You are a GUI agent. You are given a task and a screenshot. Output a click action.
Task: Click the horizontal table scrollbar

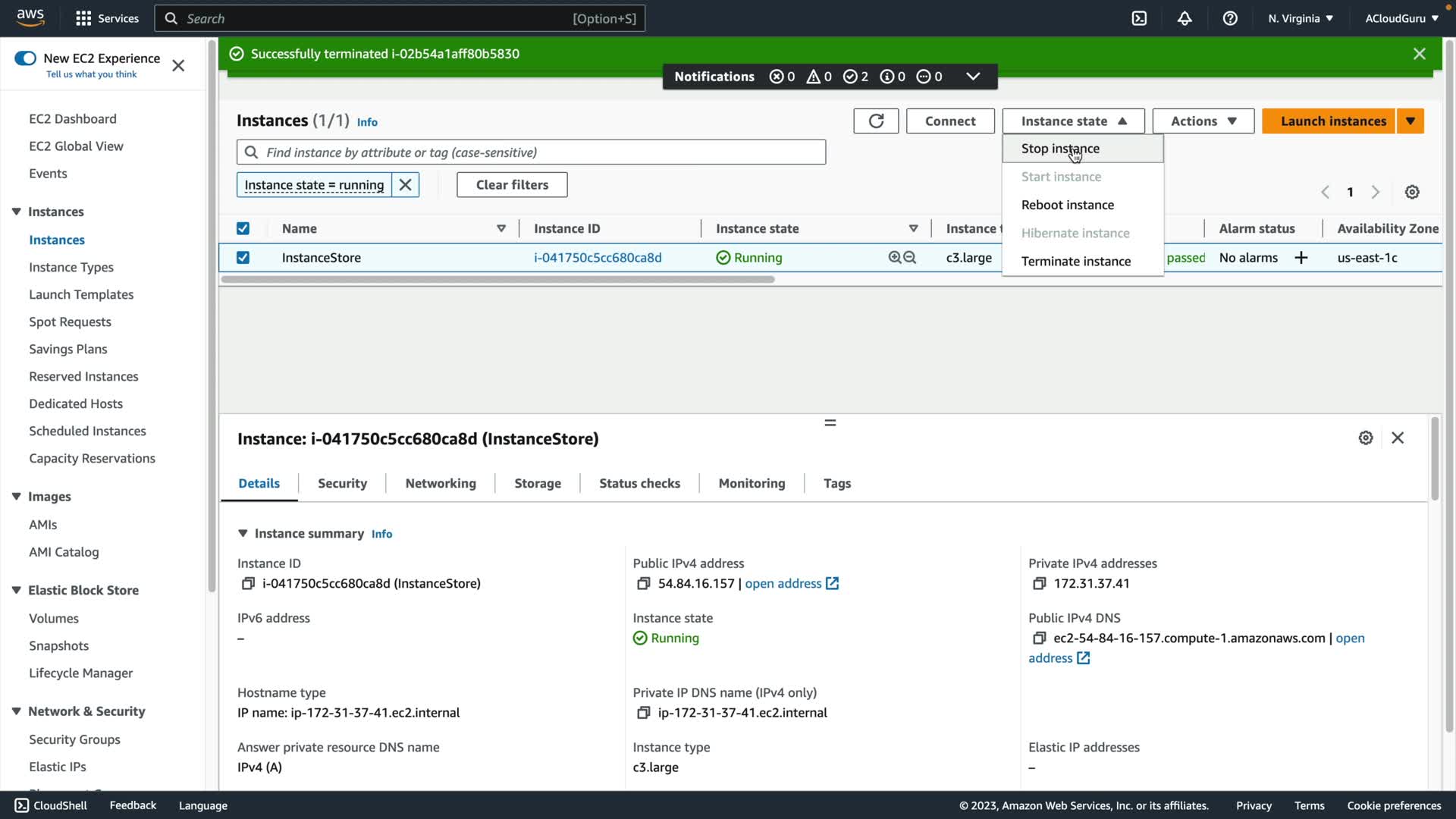coord(497,280)
